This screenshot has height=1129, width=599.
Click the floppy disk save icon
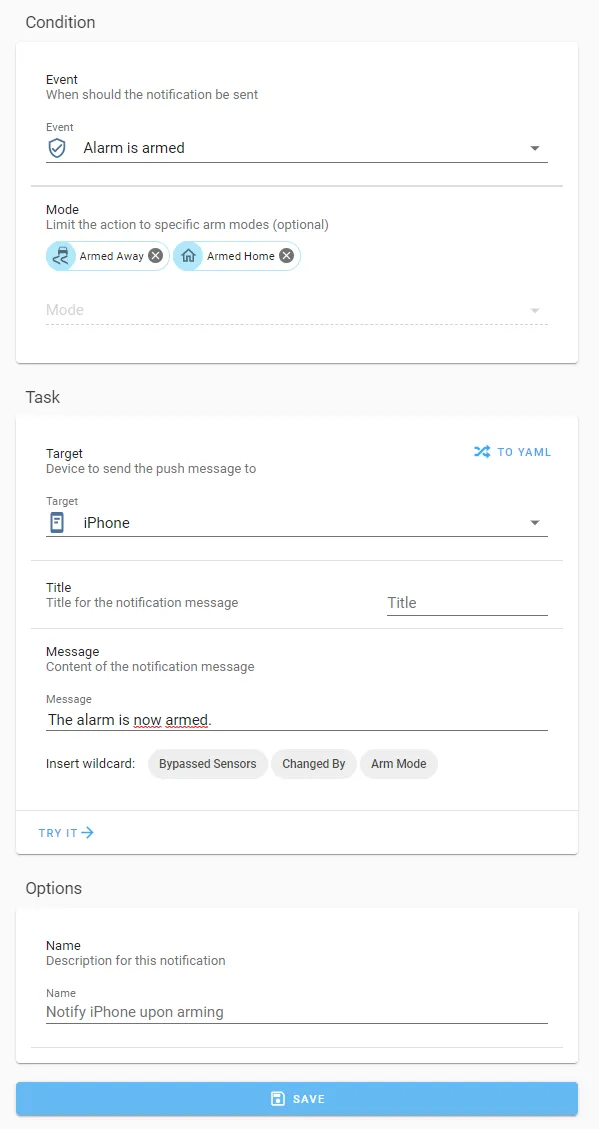point(277,1099)
